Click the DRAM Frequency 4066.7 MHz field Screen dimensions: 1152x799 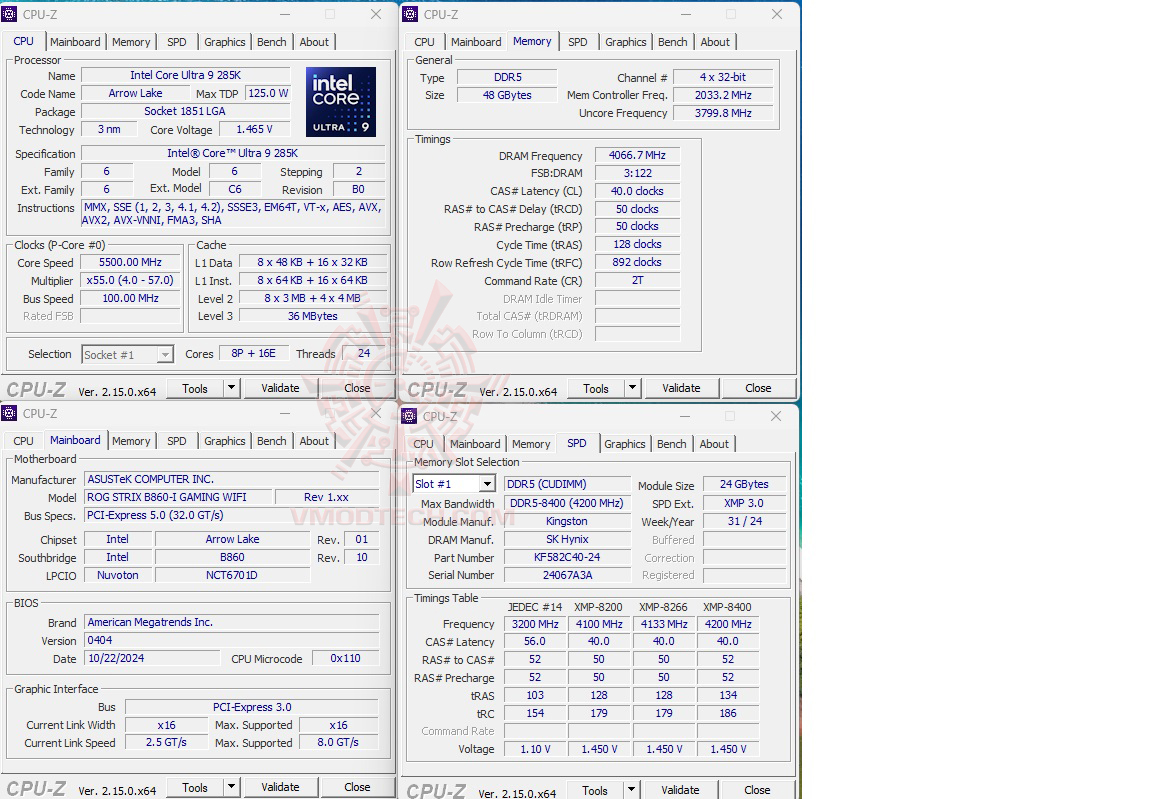[637, 155]
